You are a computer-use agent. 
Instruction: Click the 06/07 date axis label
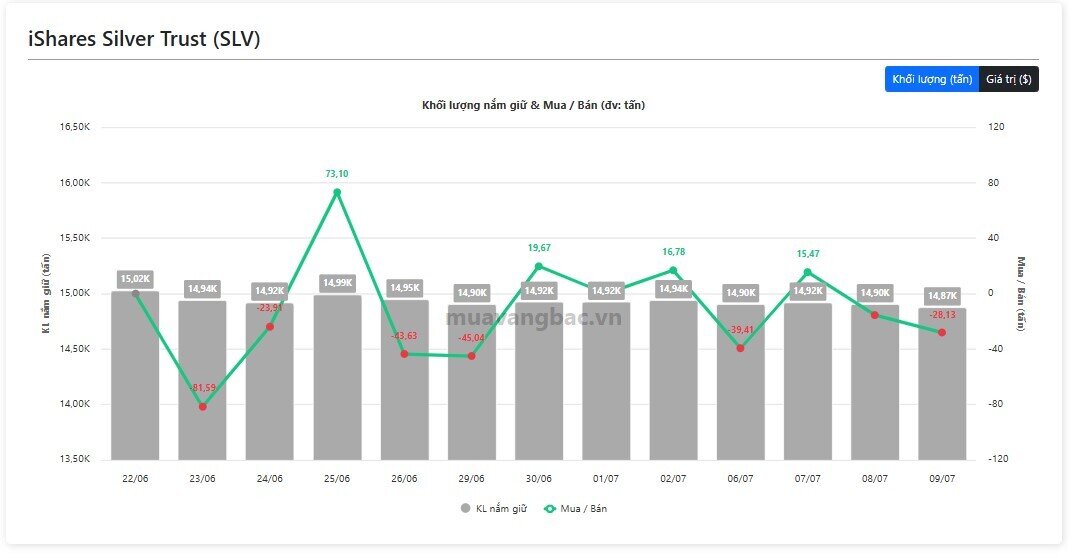pos(740,478)
